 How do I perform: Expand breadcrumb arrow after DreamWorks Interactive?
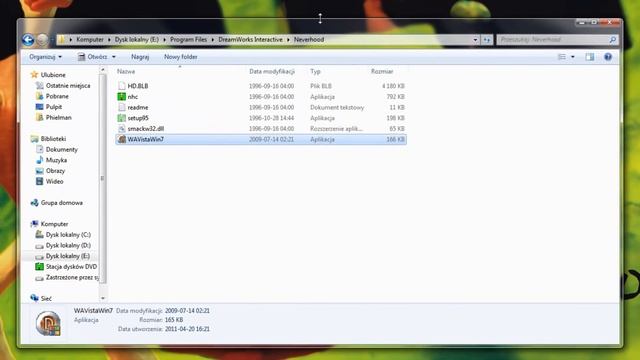click(x=288, y=40)
